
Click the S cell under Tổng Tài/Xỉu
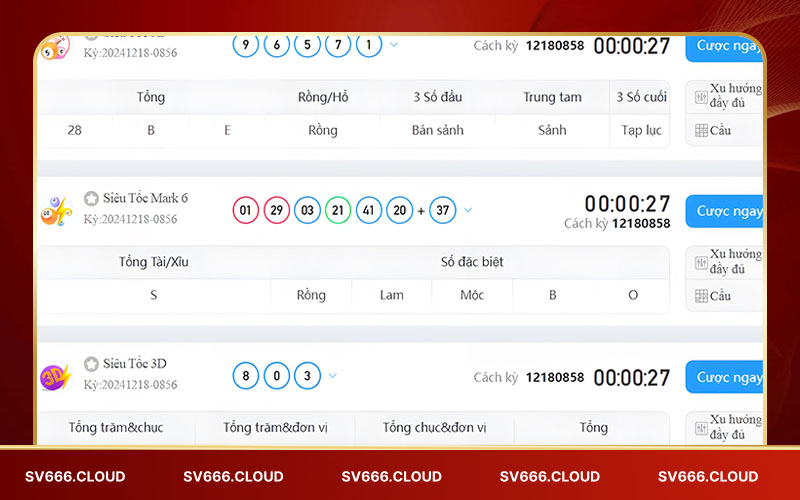[x=154, y=295]
